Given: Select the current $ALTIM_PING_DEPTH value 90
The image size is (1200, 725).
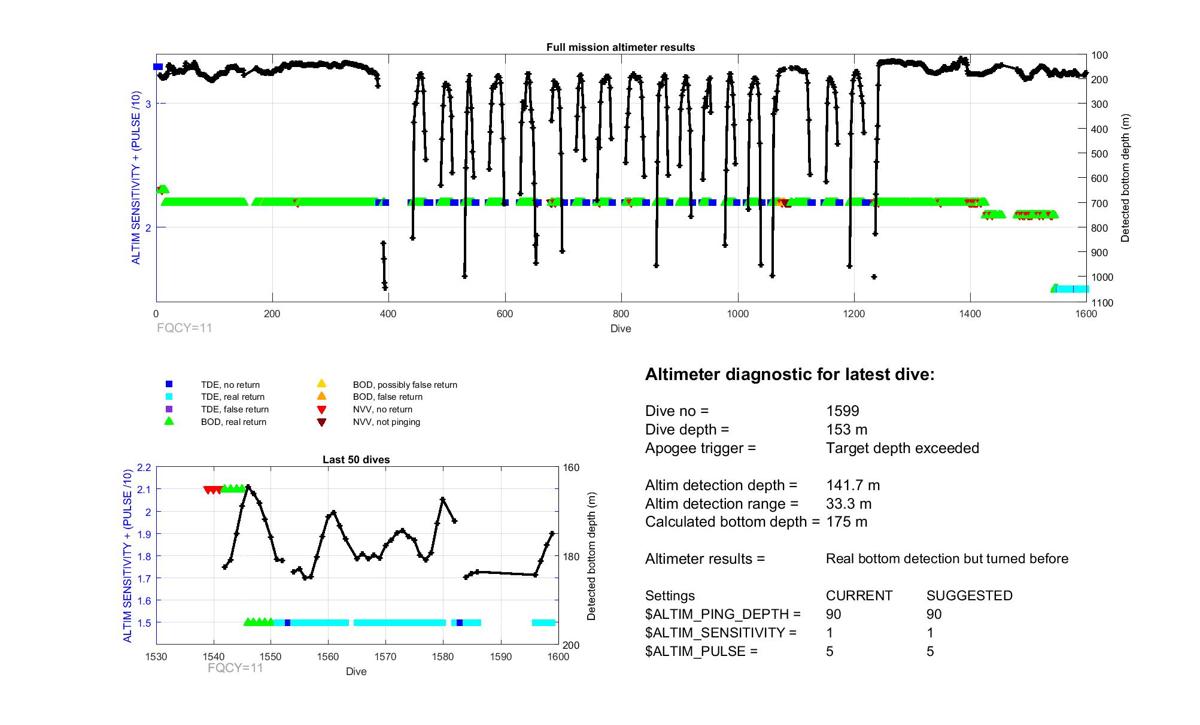Looking at the screenshot, I should coord(835,614).
